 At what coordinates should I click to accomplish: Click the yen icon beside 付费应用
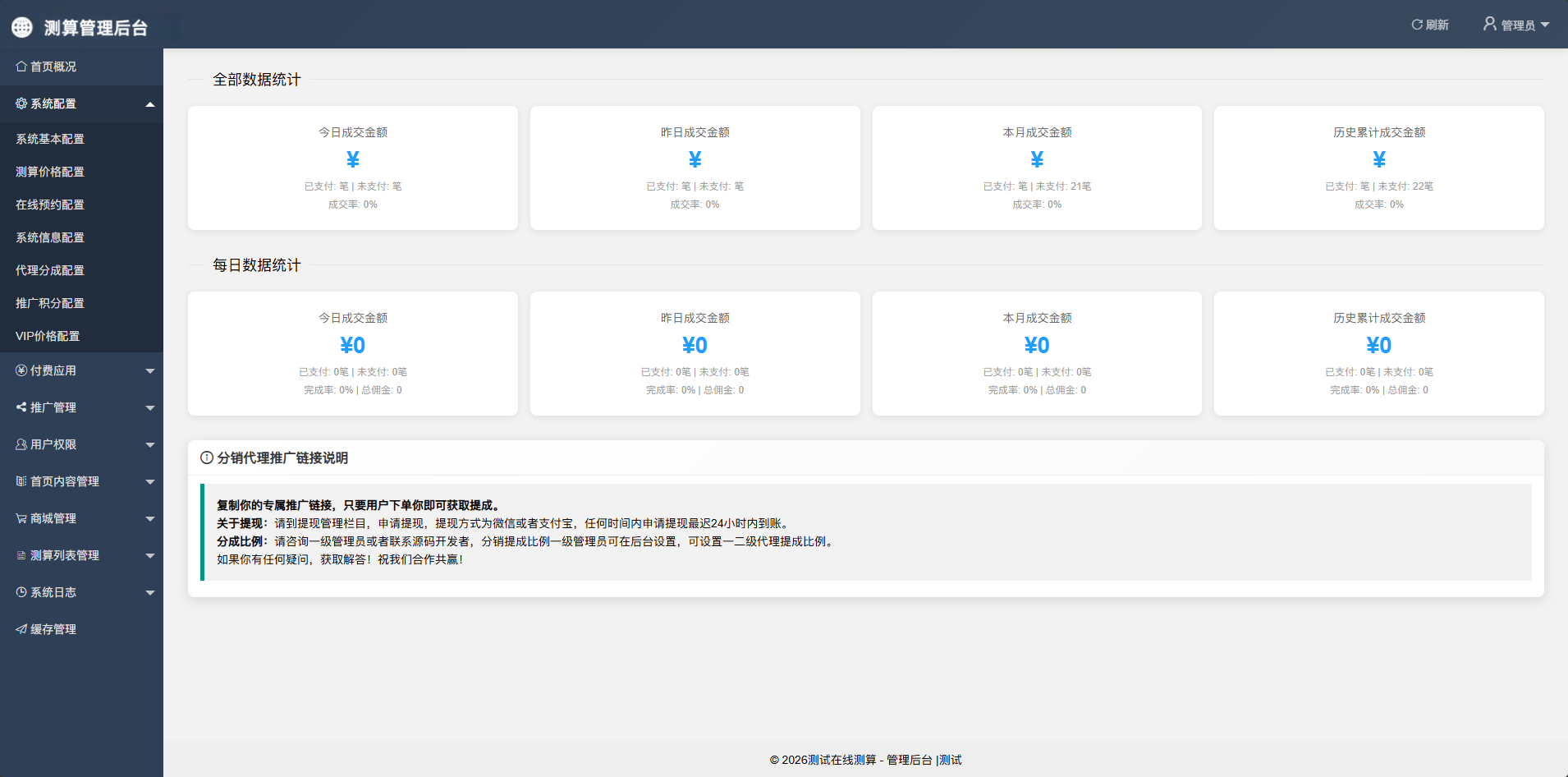point(21,370)
